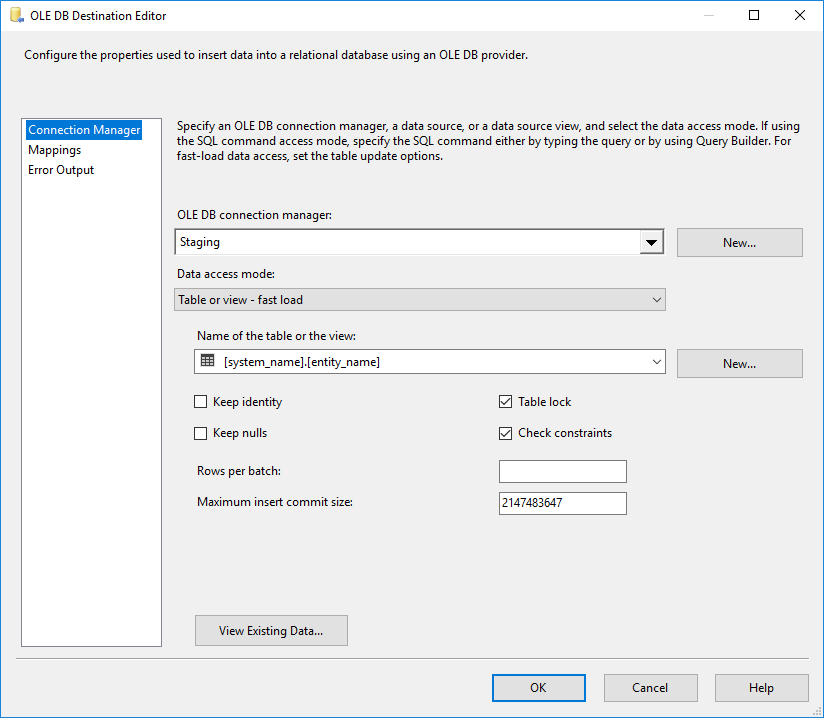Confirm with the OK button

(539, 688)
